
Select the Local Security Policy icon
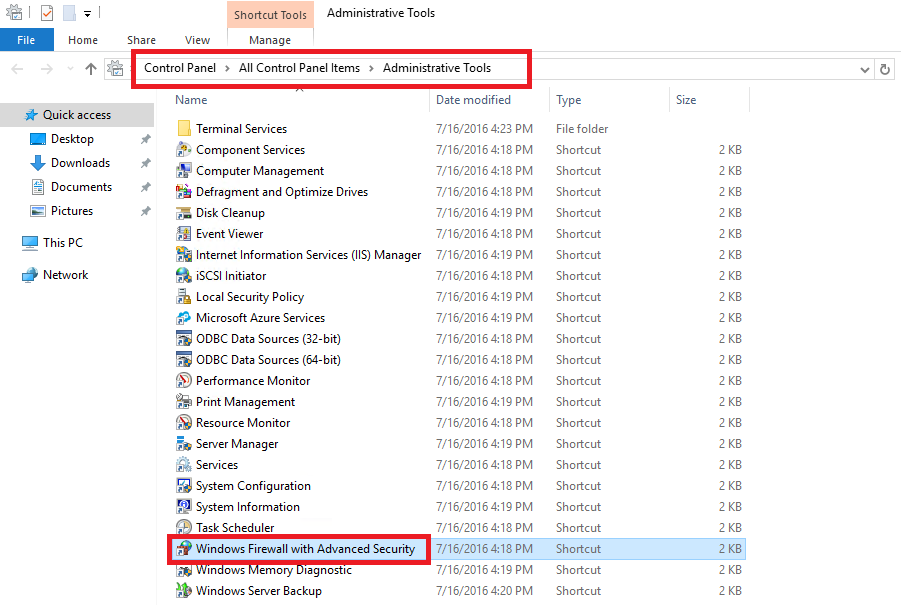coord(184,296)
